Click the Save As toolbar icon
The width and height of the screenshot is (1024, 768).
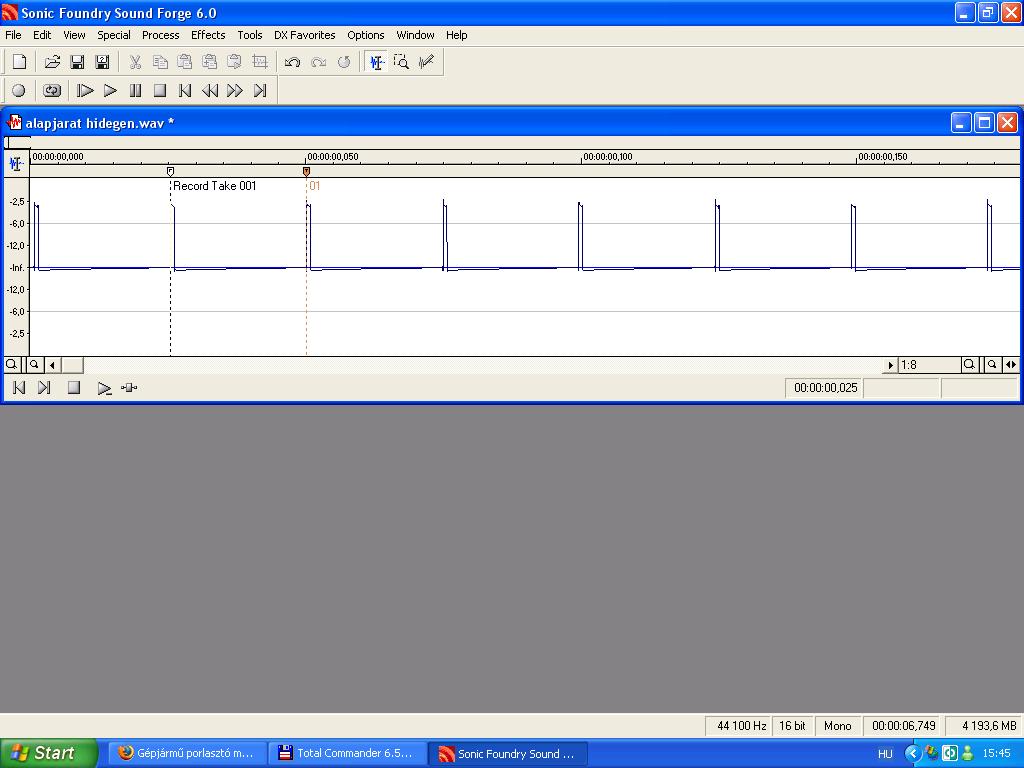click(102, 62)
